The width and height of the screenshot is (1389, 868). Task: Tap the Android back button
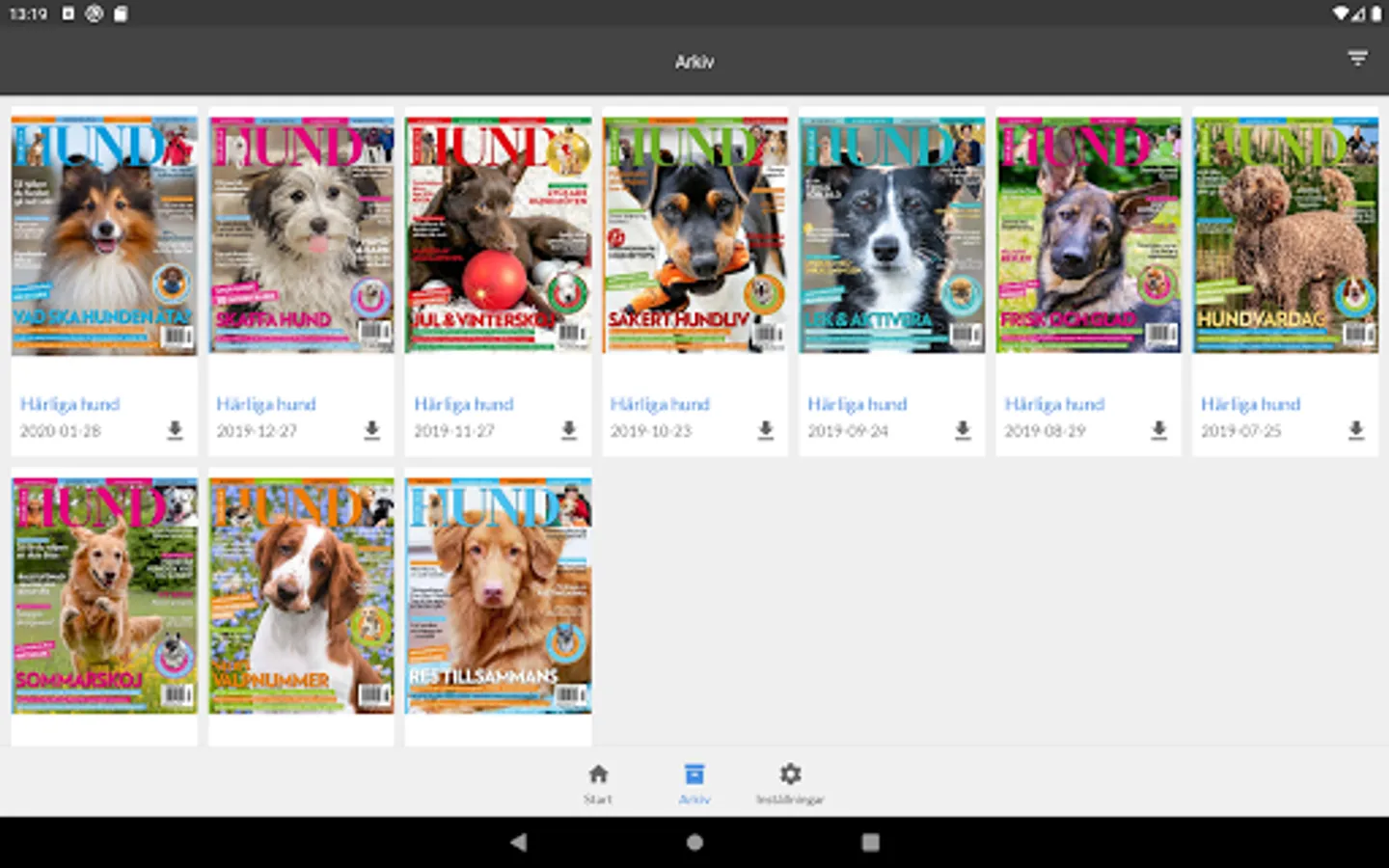click(519, 842)
